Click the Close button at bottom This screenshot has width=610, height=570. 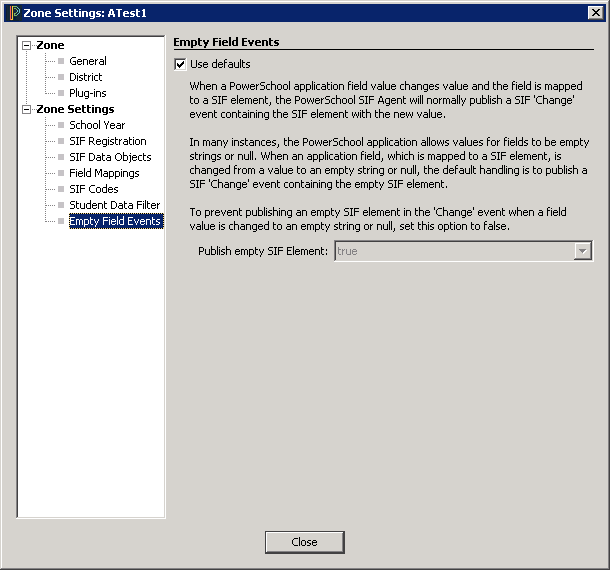click(304, 542)
